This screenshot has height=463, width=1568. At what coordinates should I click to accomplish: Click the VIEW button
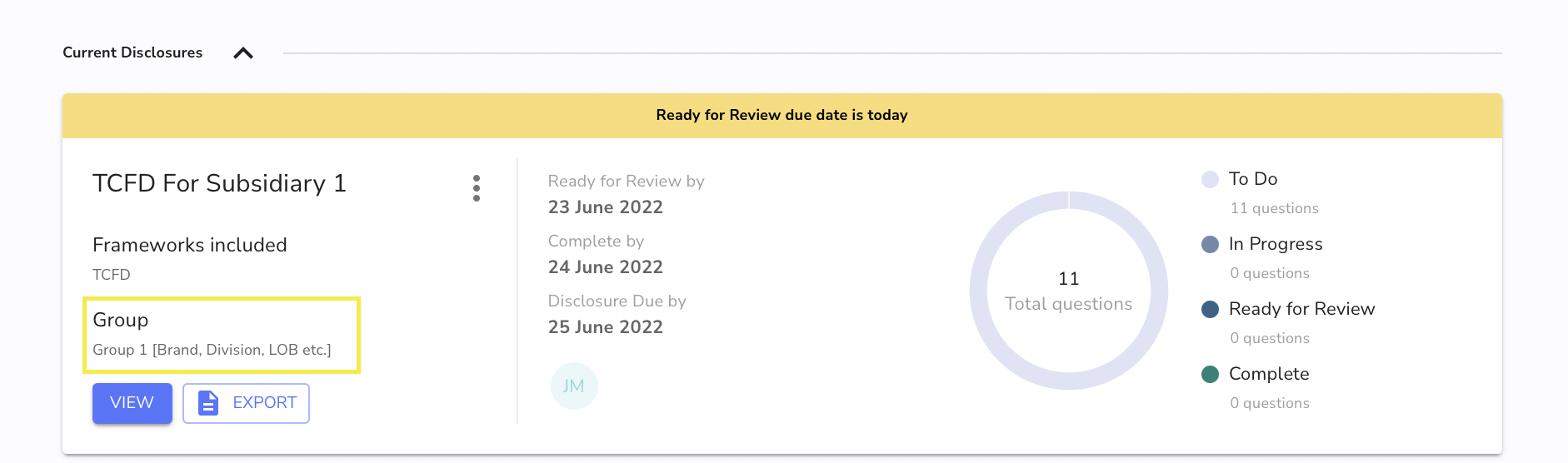(x=132, y=403)
